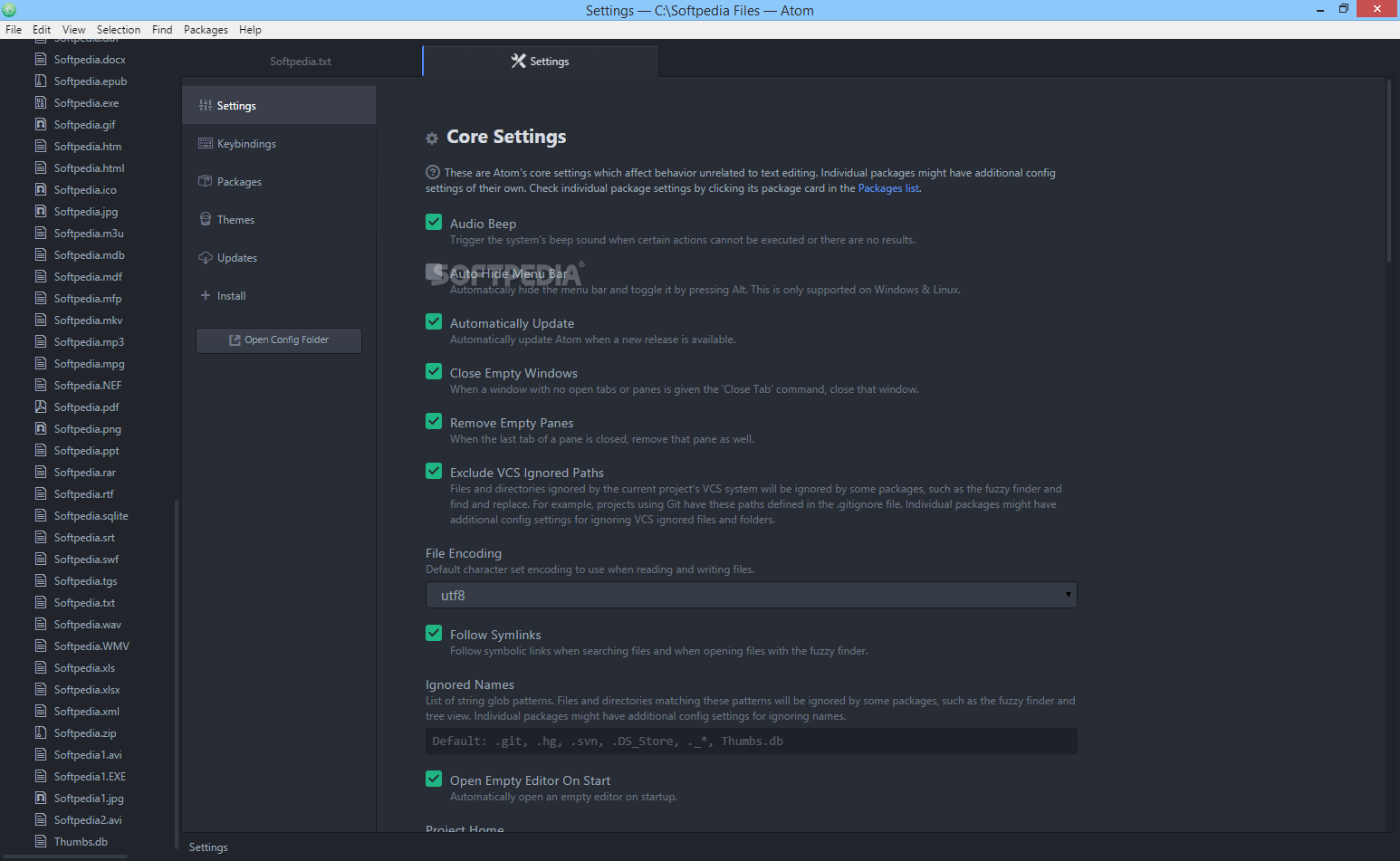Uncheck Open Empty Editor On Start
The image size is (1400, 861).
point(434,779)
